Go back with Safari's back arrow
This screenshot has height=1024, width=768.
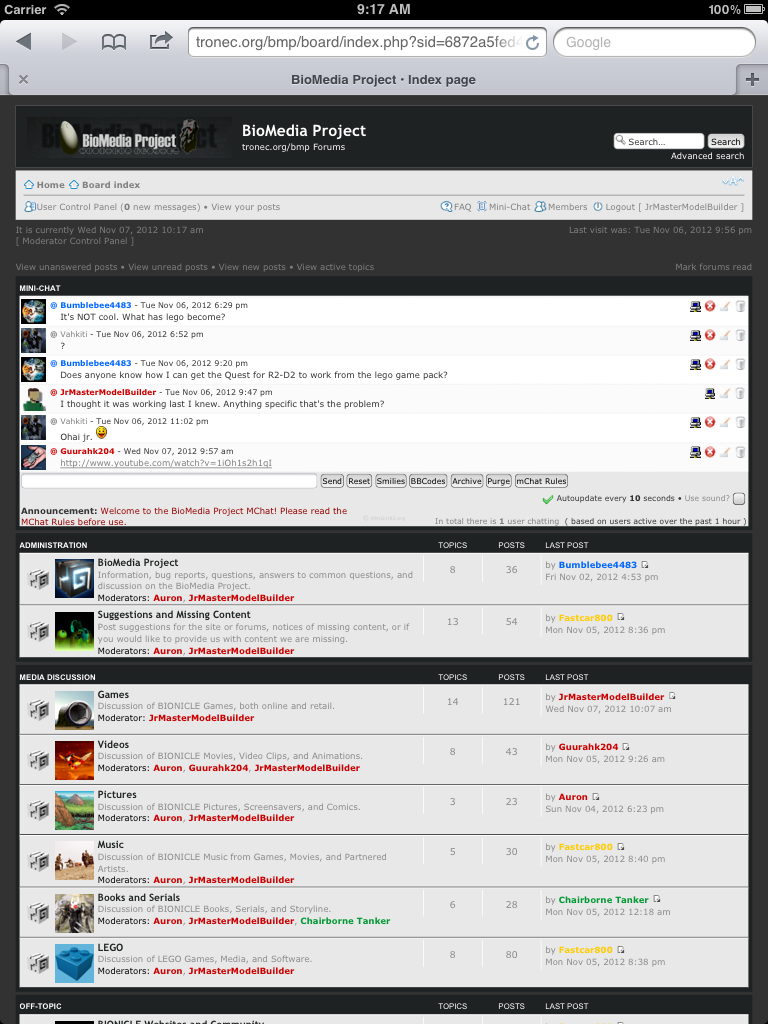24,42
